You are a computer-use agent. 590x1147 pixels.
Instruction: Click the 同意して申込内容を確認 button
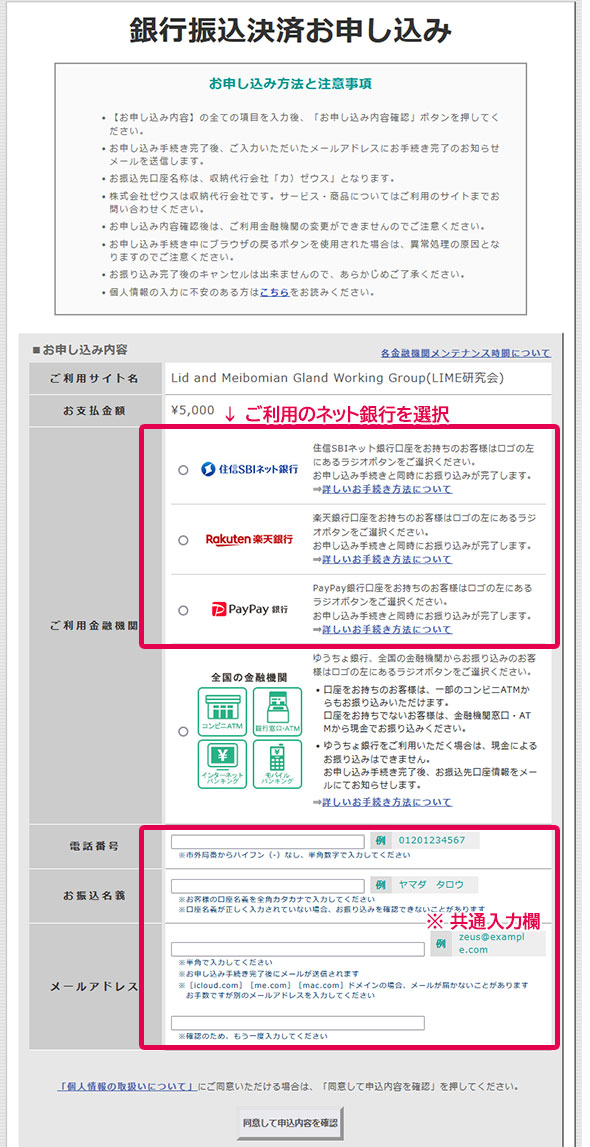coord(290,1122)
